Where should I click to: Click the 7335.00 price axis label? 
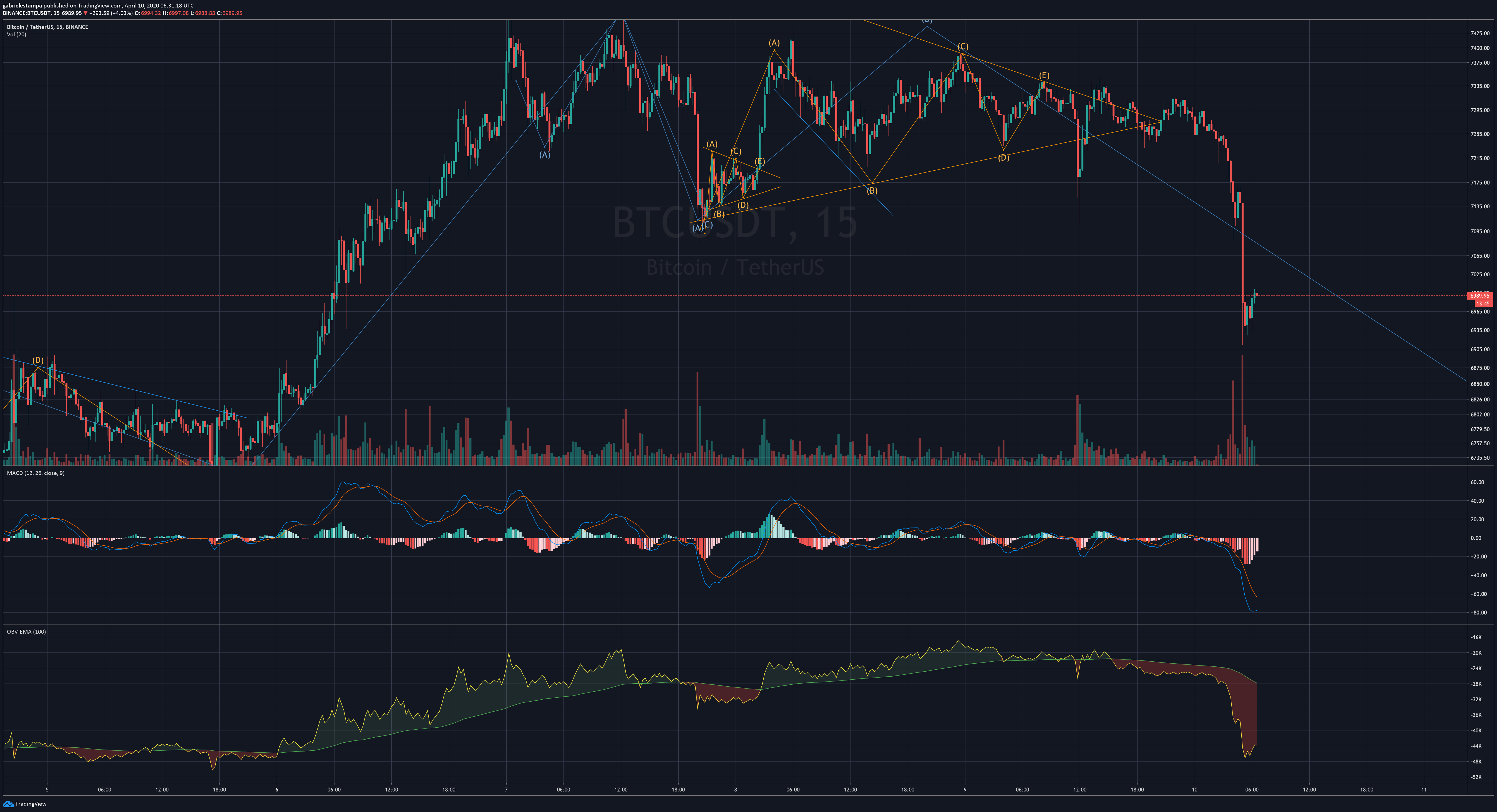[1480, 86]
